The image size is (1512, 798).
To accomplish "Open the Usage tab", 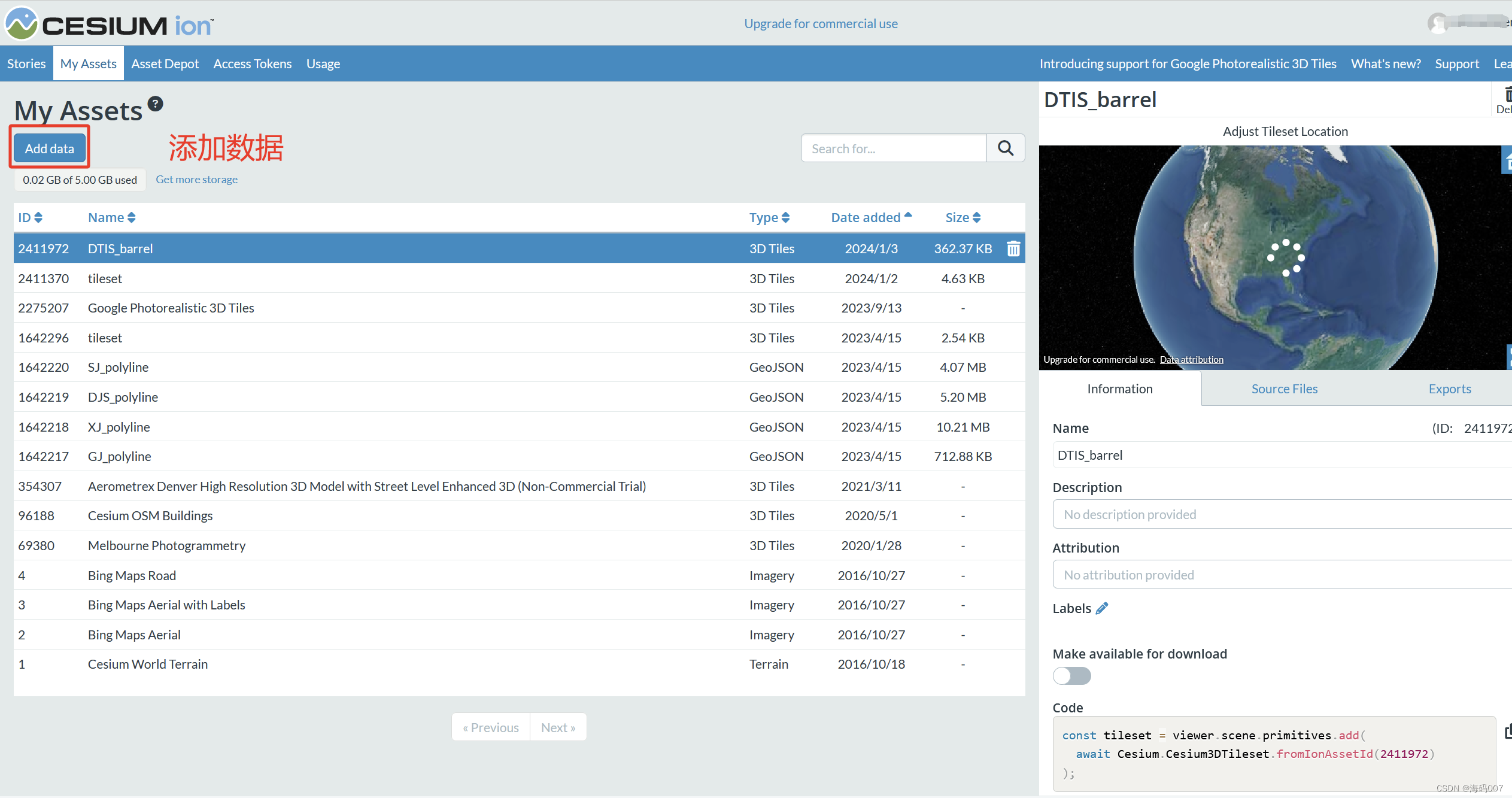I will coord(323,63).
